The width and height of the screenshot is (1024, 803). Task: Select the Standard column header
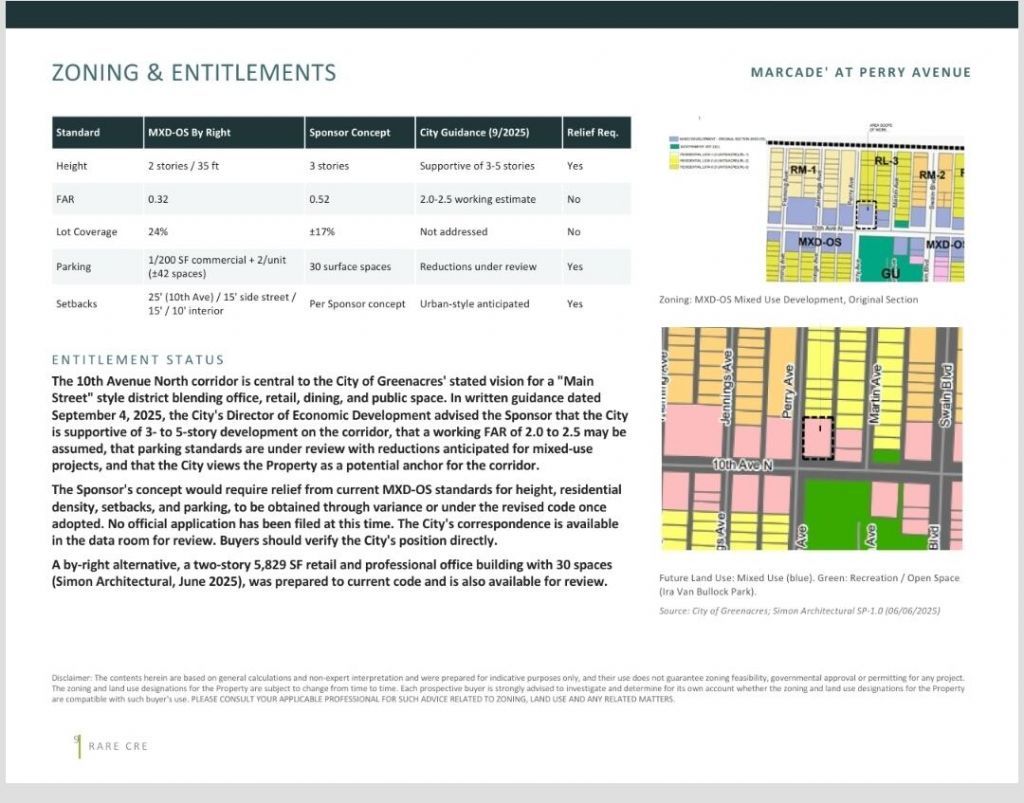tap(97, 133)
